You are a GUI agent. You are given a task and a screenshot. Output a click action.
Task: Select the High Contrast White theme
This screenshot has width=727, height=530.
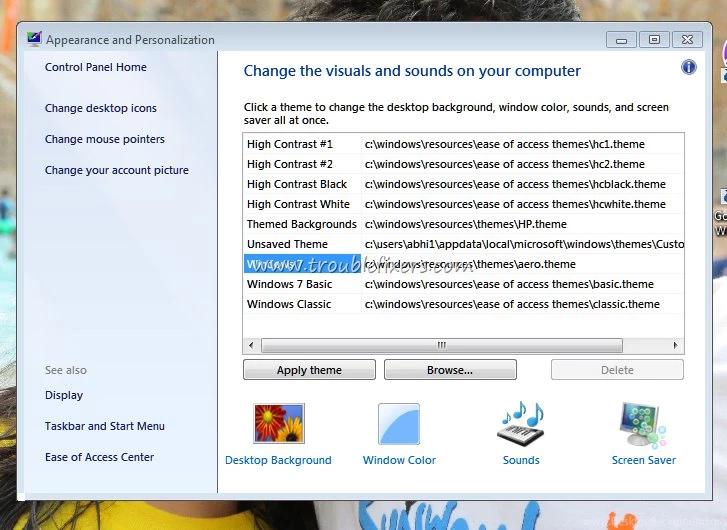pos(298,204)
